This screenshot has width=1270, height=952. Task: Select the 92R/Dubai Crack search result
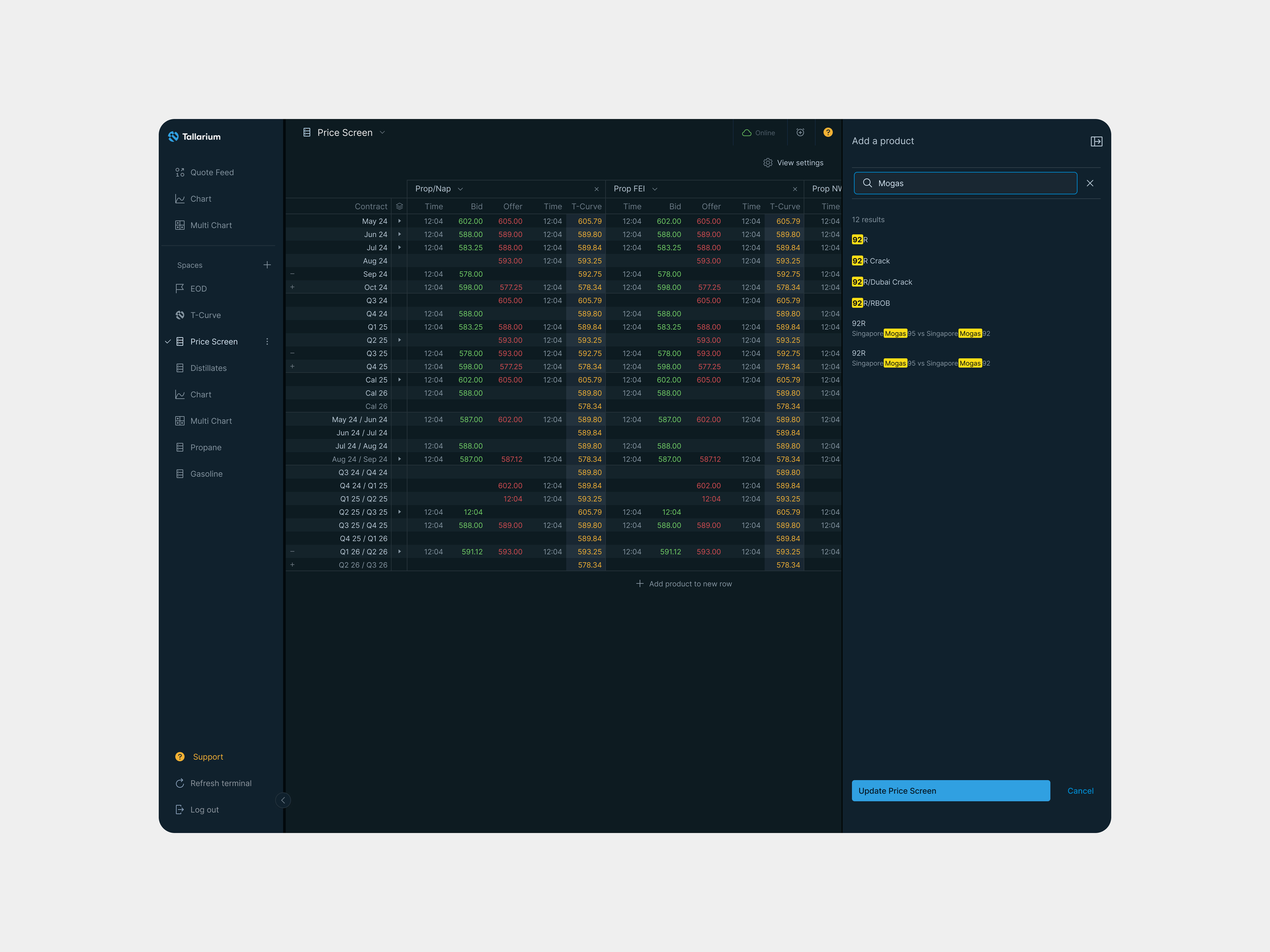tap(882, 282)
